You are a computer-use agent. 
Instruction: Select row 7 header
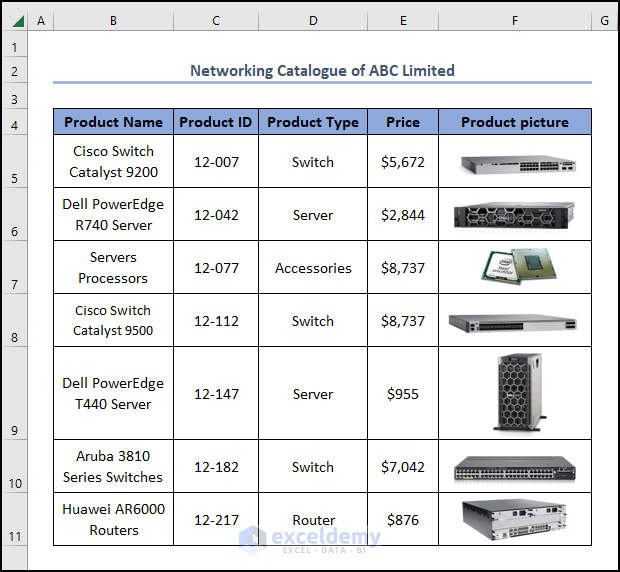coord(15,268)
